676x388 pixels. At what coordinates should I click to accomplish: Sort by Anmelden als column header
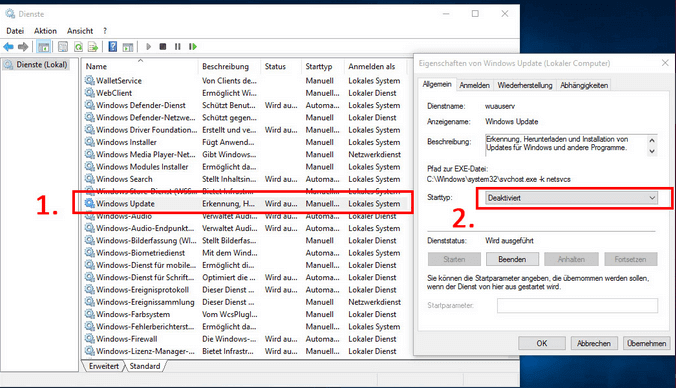point(375,66)
